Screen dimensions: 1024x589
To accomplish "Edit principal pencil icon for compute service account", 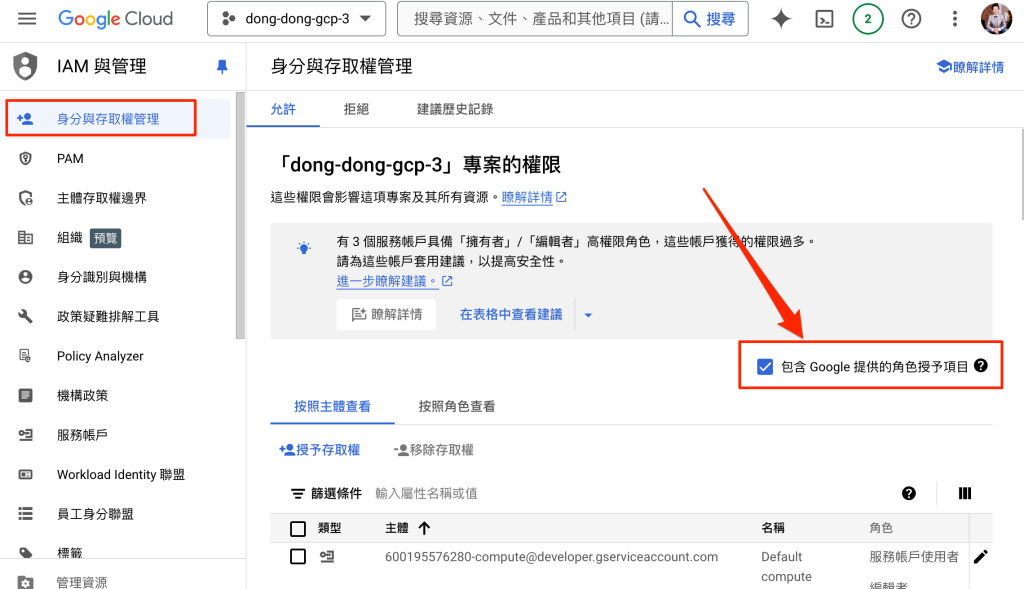I will (980, 556).
